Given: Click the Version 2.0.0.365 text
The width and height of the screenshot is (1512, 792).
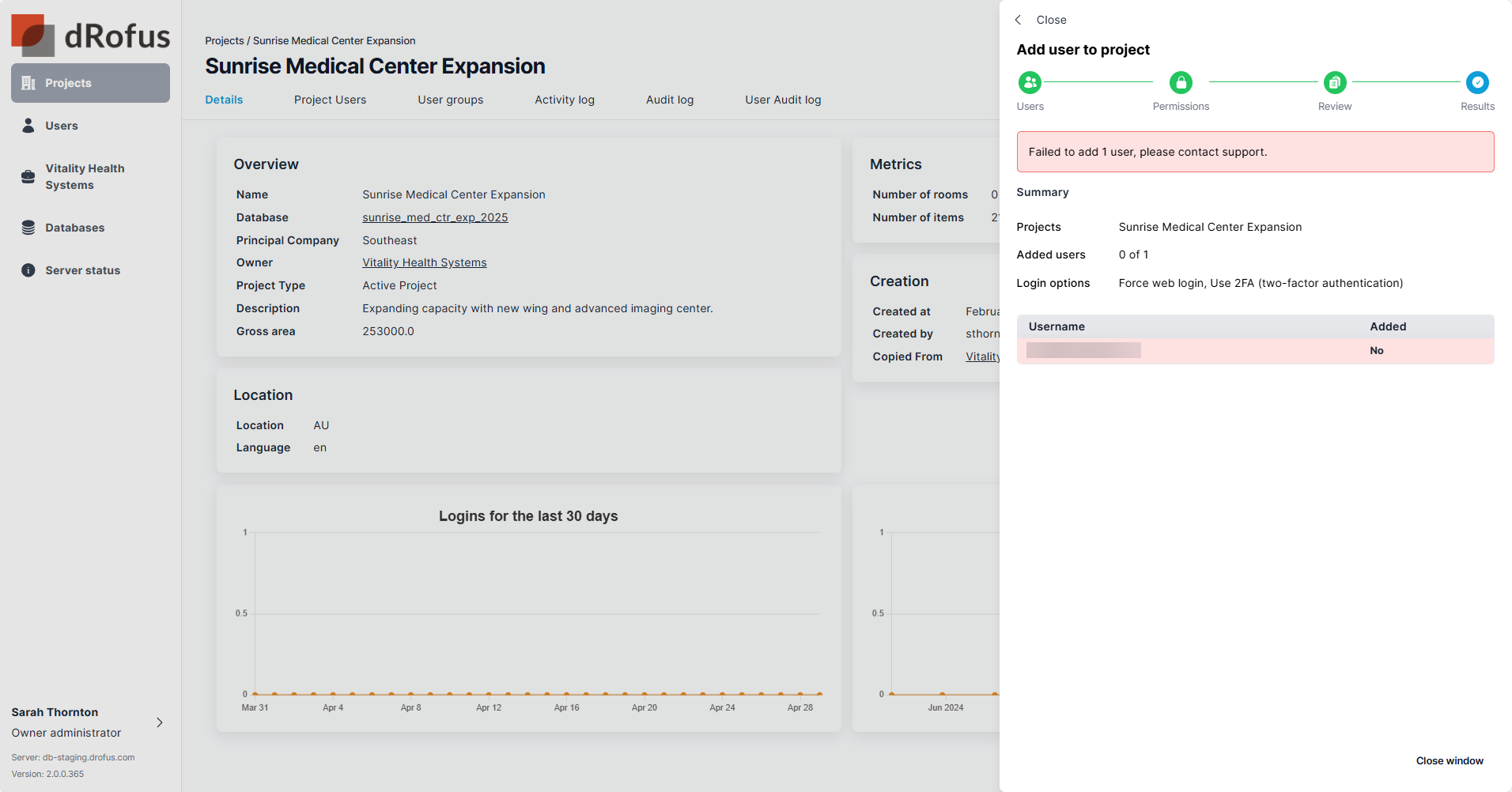Looking at the screenshot, I should click(47, 774).
